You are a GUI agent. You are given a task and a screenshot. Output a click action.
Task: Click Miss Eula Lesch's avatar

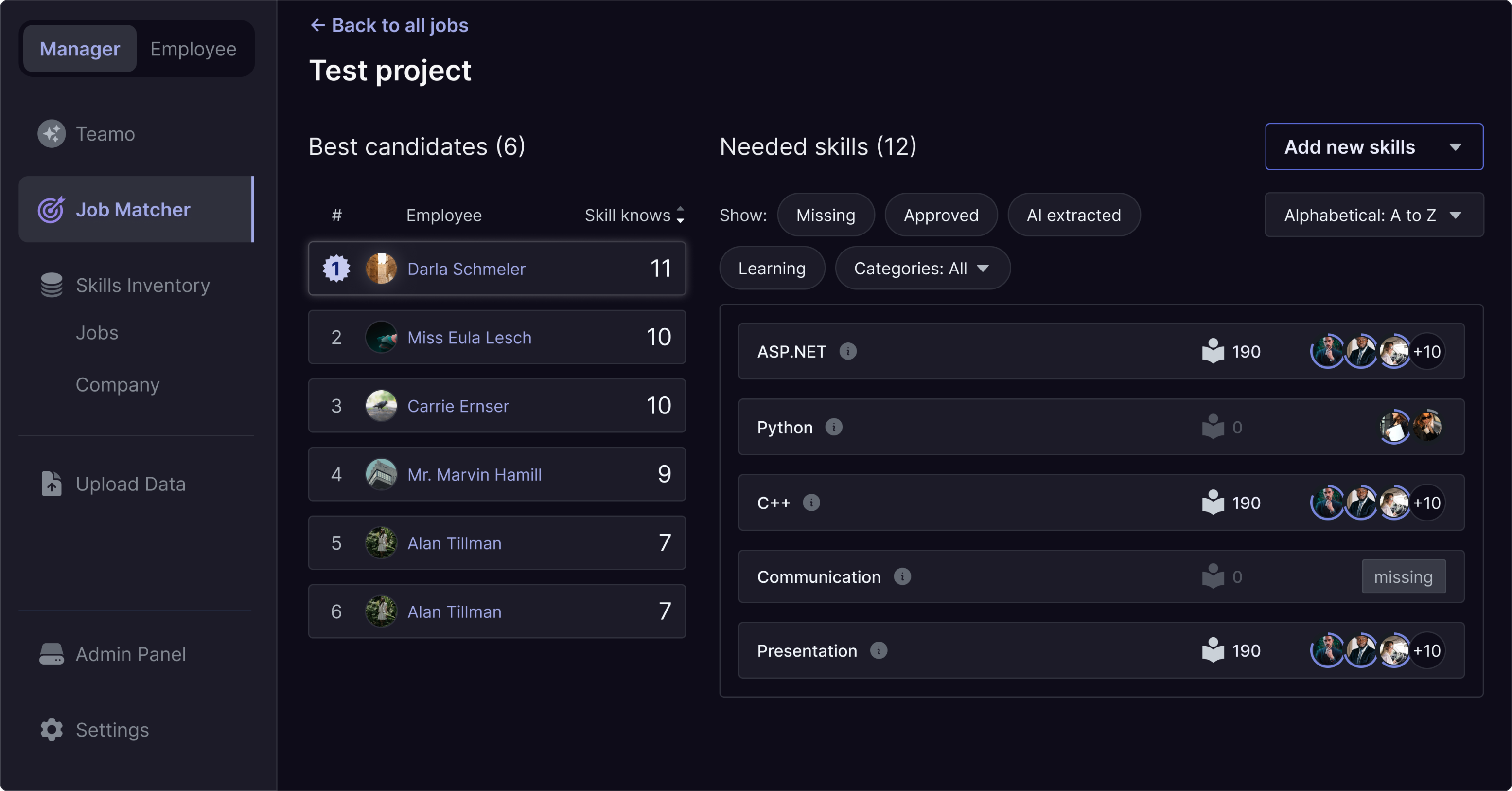click(x=382, y=337)
